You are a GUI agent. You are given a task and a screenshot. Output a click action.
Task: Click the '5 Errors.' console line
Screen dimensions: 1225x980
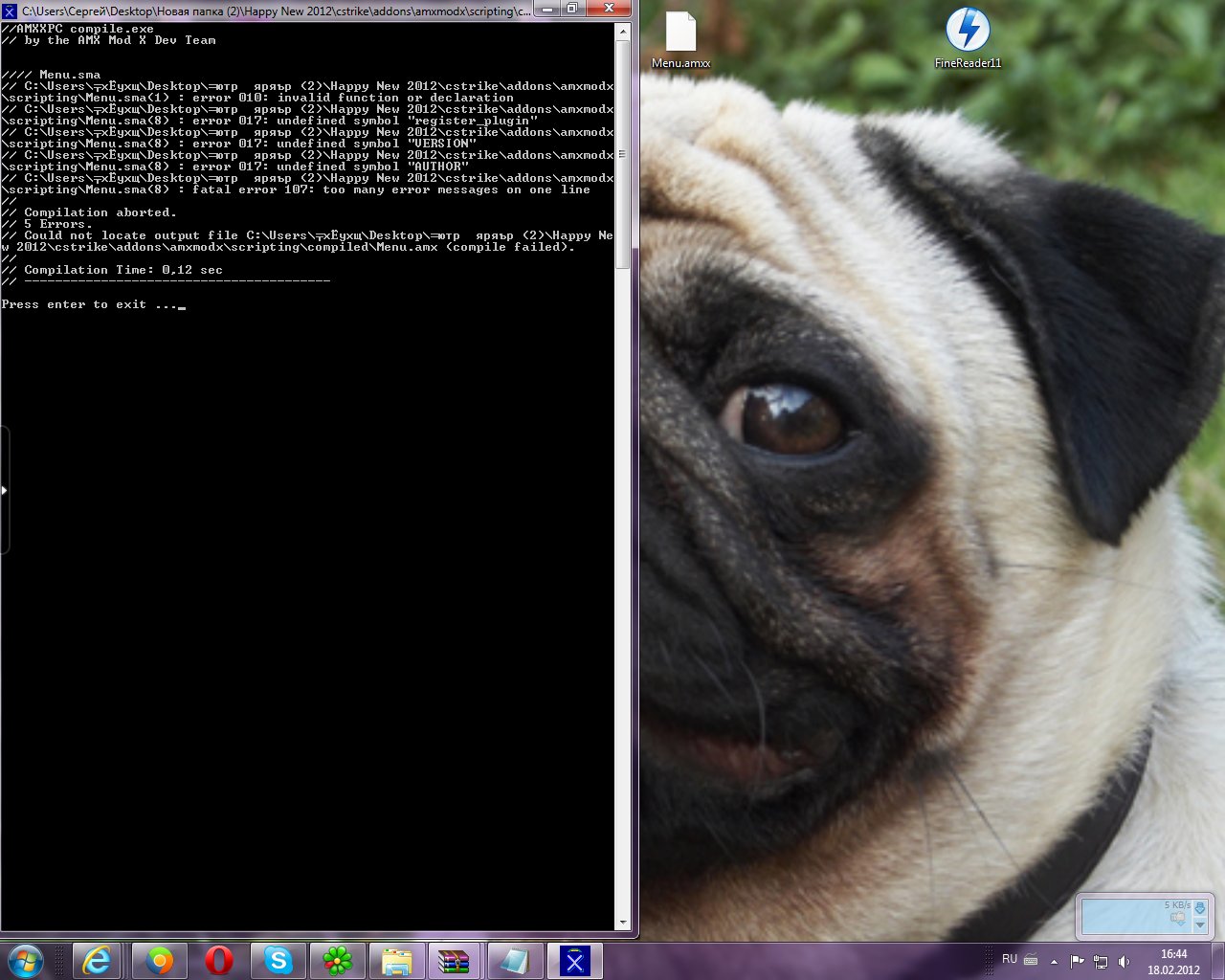[58, 224]
